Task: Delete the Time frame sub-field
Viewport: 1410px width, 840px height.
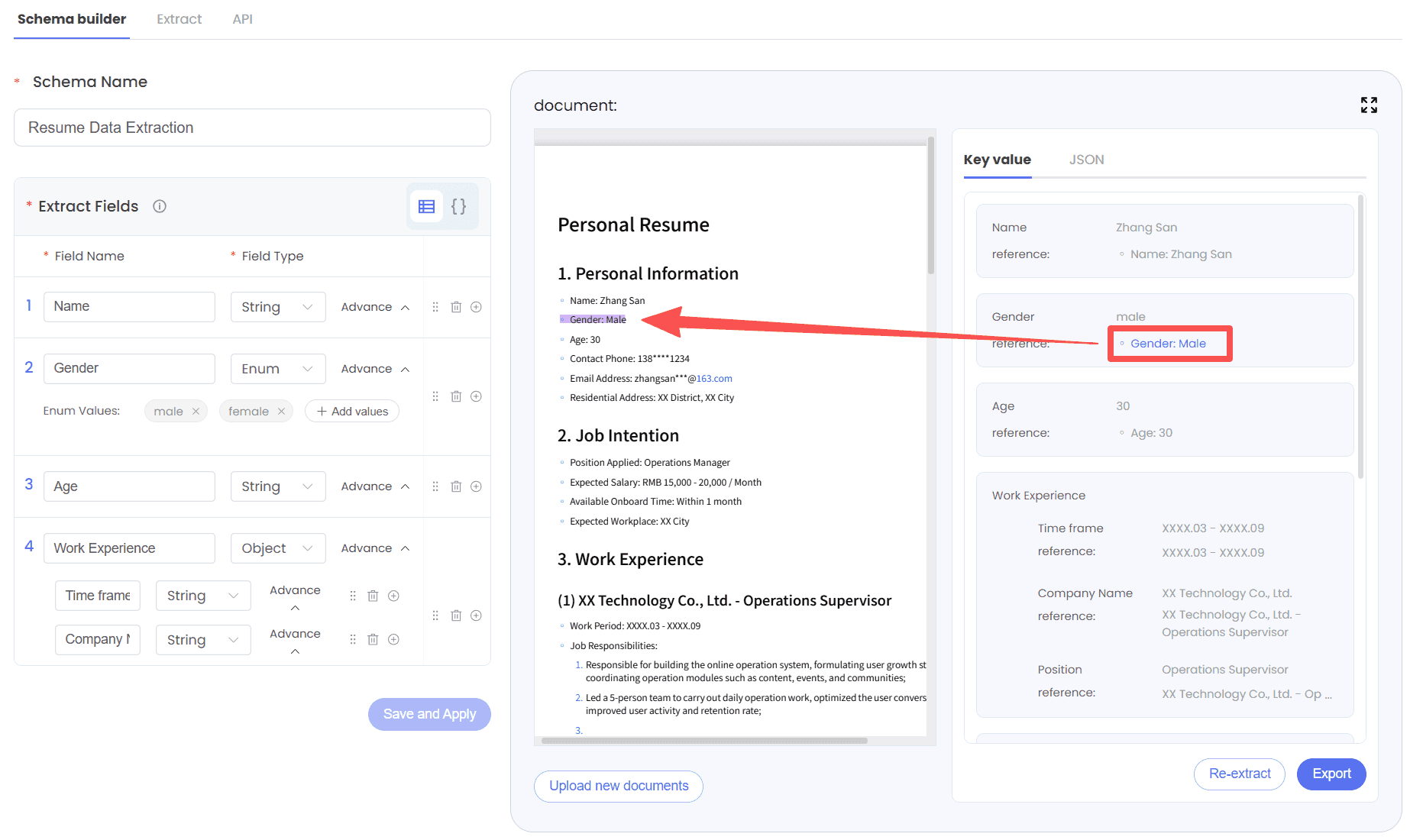Action: pos(373,596)
